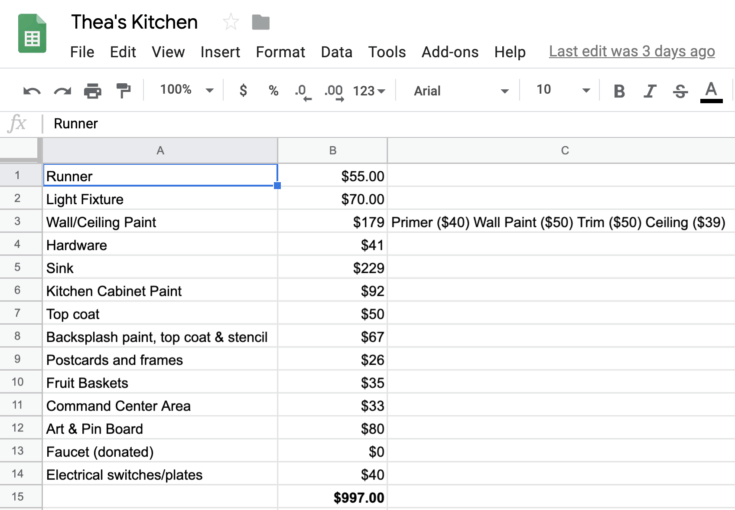Select the Paint format roller icon

[x=123, y=91]
